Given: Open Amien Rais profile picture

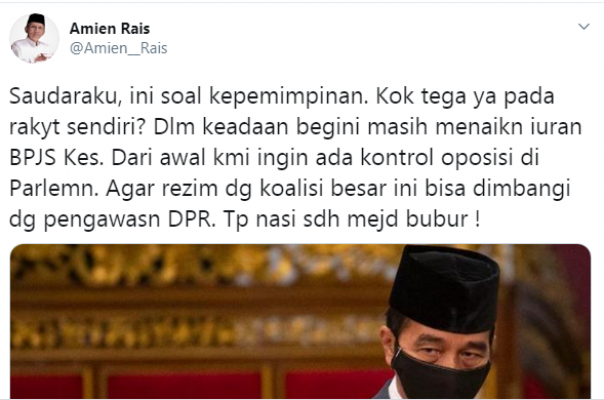Looking at the screenshot, I should pyautogui.click(x=34, y=38).
